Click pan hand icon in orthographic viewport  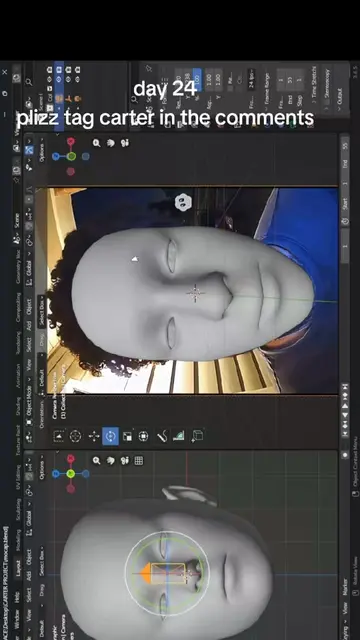(111, 460)
